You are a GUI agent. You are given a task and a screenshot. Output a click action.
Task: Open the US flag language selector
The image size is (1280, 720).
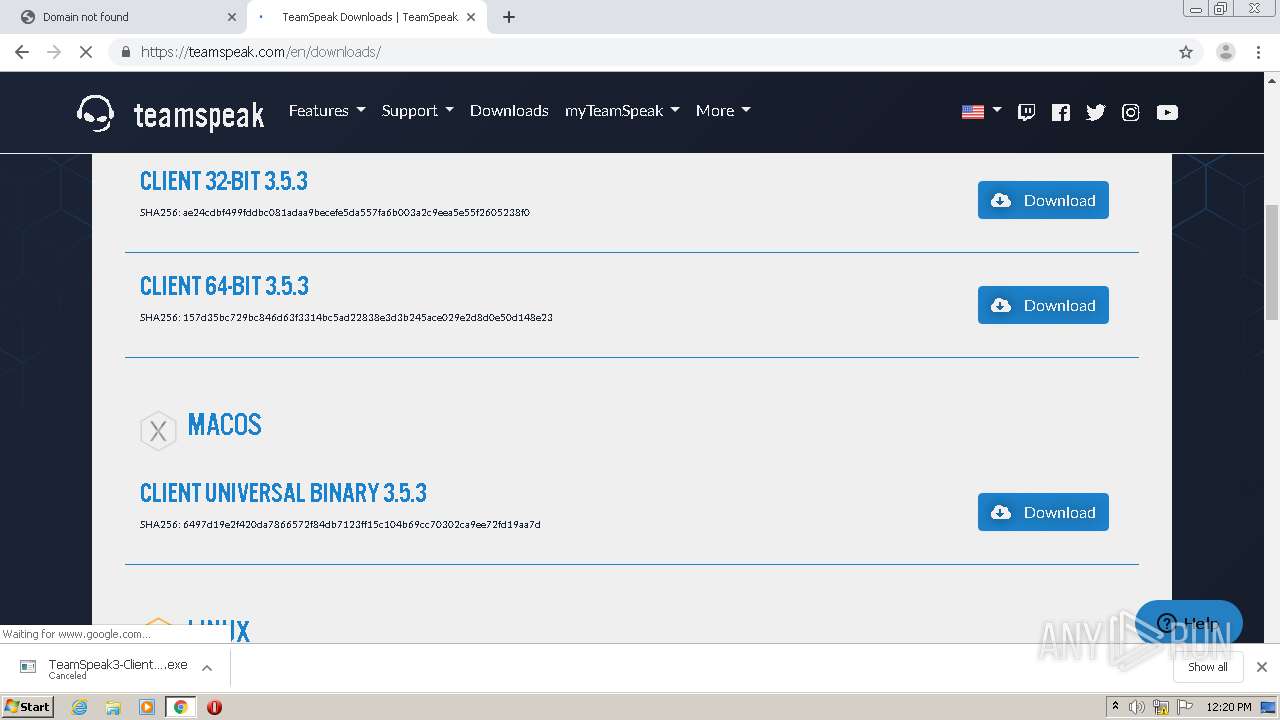click(981, 111)
